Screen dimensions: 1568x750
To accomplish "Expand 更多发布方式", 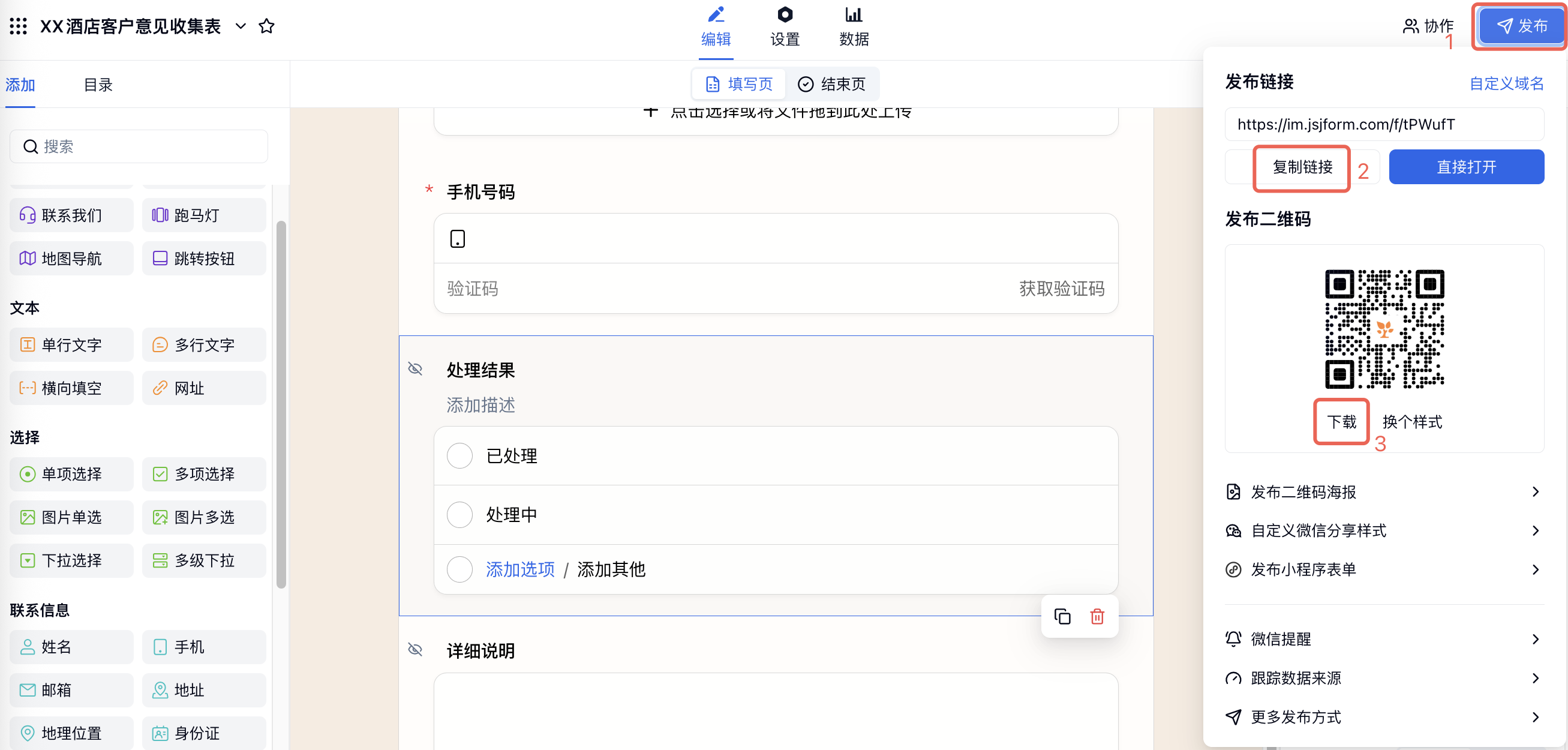I will coord(1384,717).
